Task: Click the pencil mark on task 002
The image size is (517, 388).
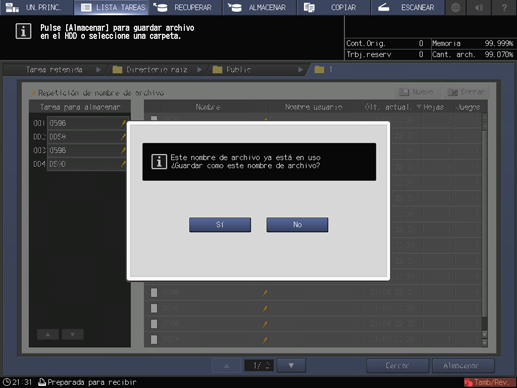Action: [123, 137]
